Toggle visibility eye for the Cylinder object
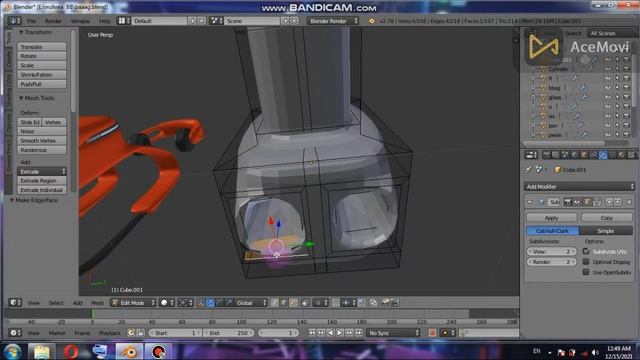Screen dimensions: 640x360 (608, 69)
